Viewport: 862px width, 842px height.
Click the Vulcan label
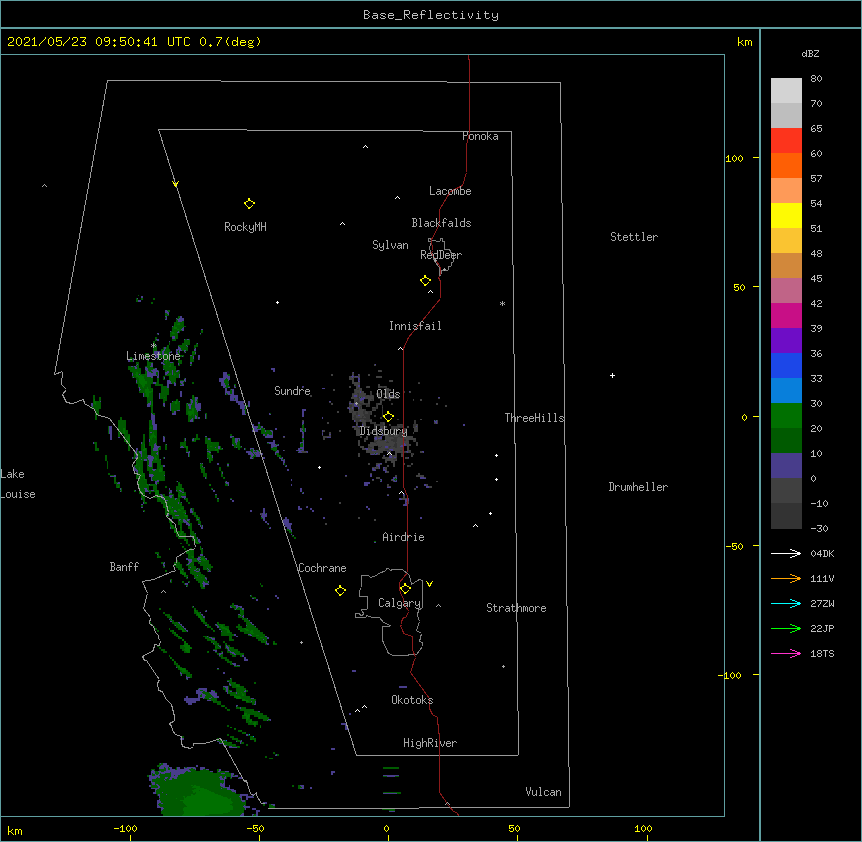click(543, 792)
